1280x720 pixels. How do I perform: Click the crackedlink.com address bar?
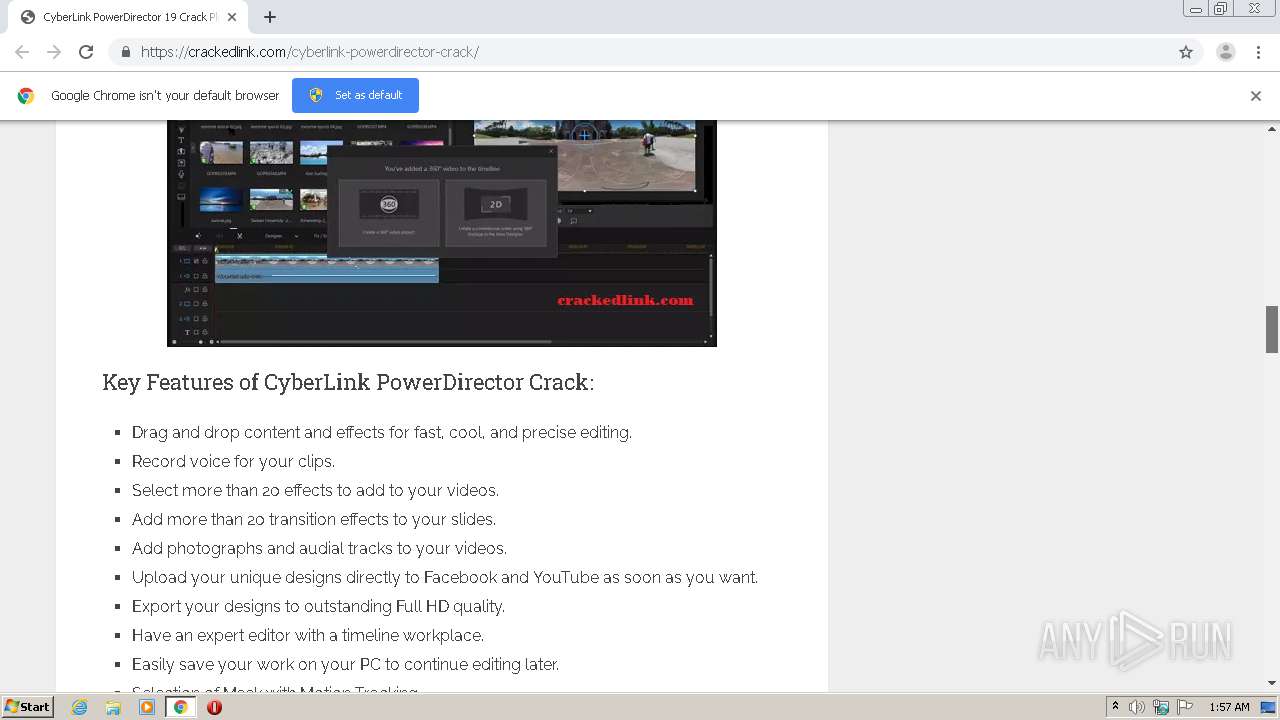640,52
